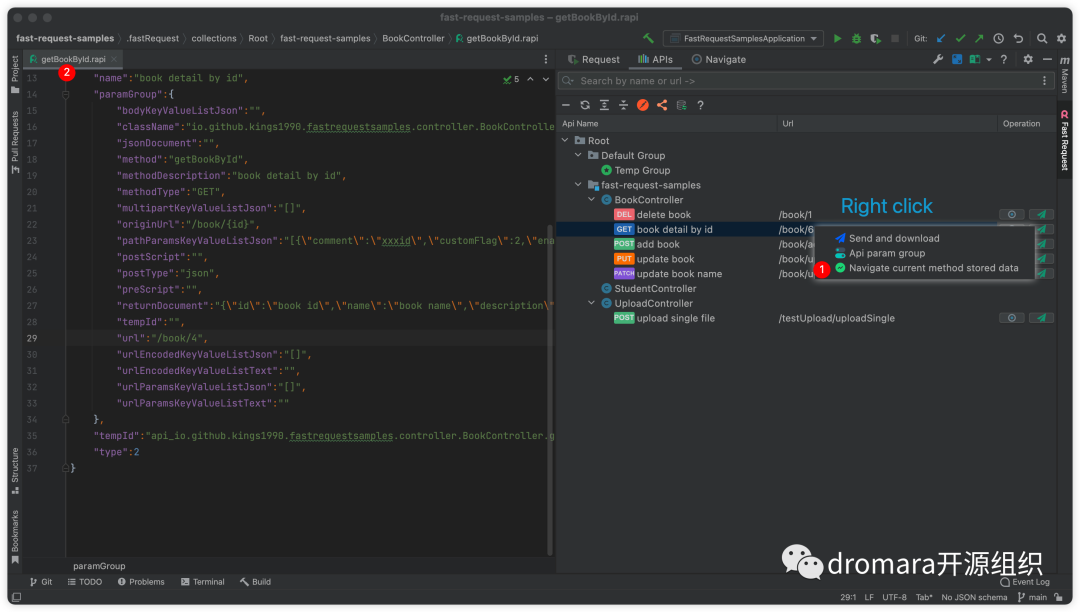
Task: Open the TODO tool window
Action: pos(85,582)
